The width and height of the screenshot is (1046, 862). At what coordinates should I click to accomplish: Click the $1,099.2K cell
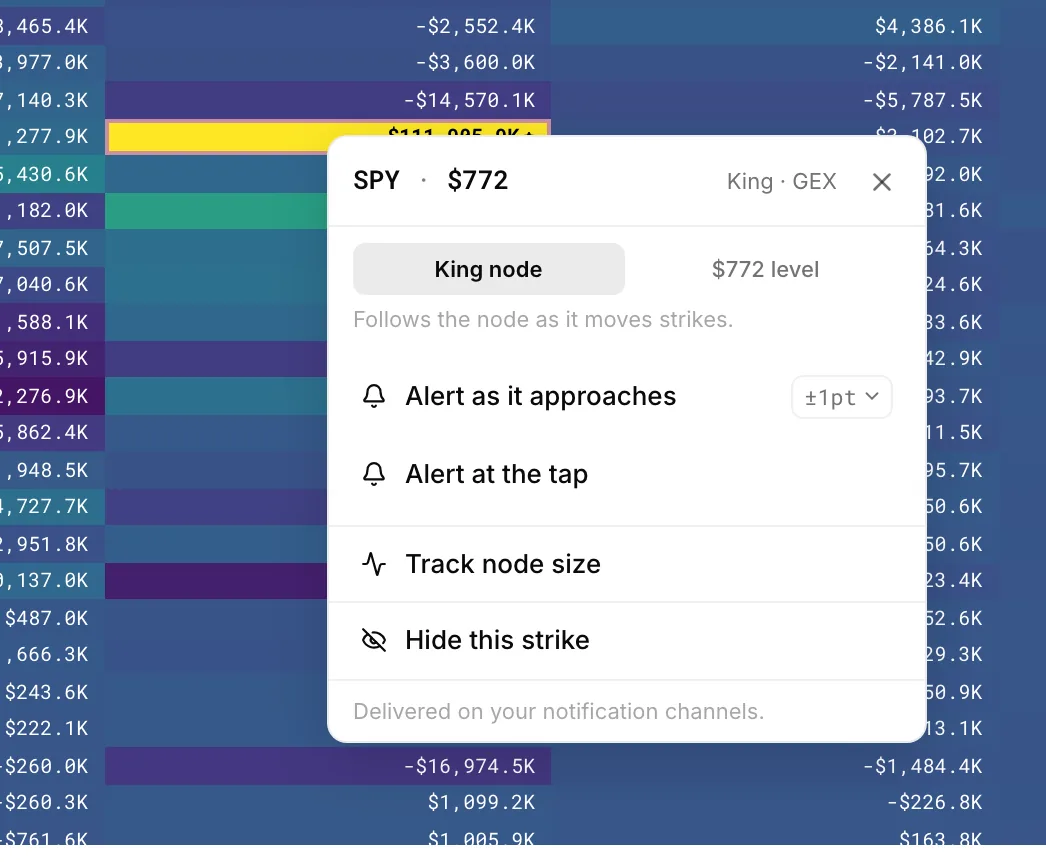coord(328,803)
